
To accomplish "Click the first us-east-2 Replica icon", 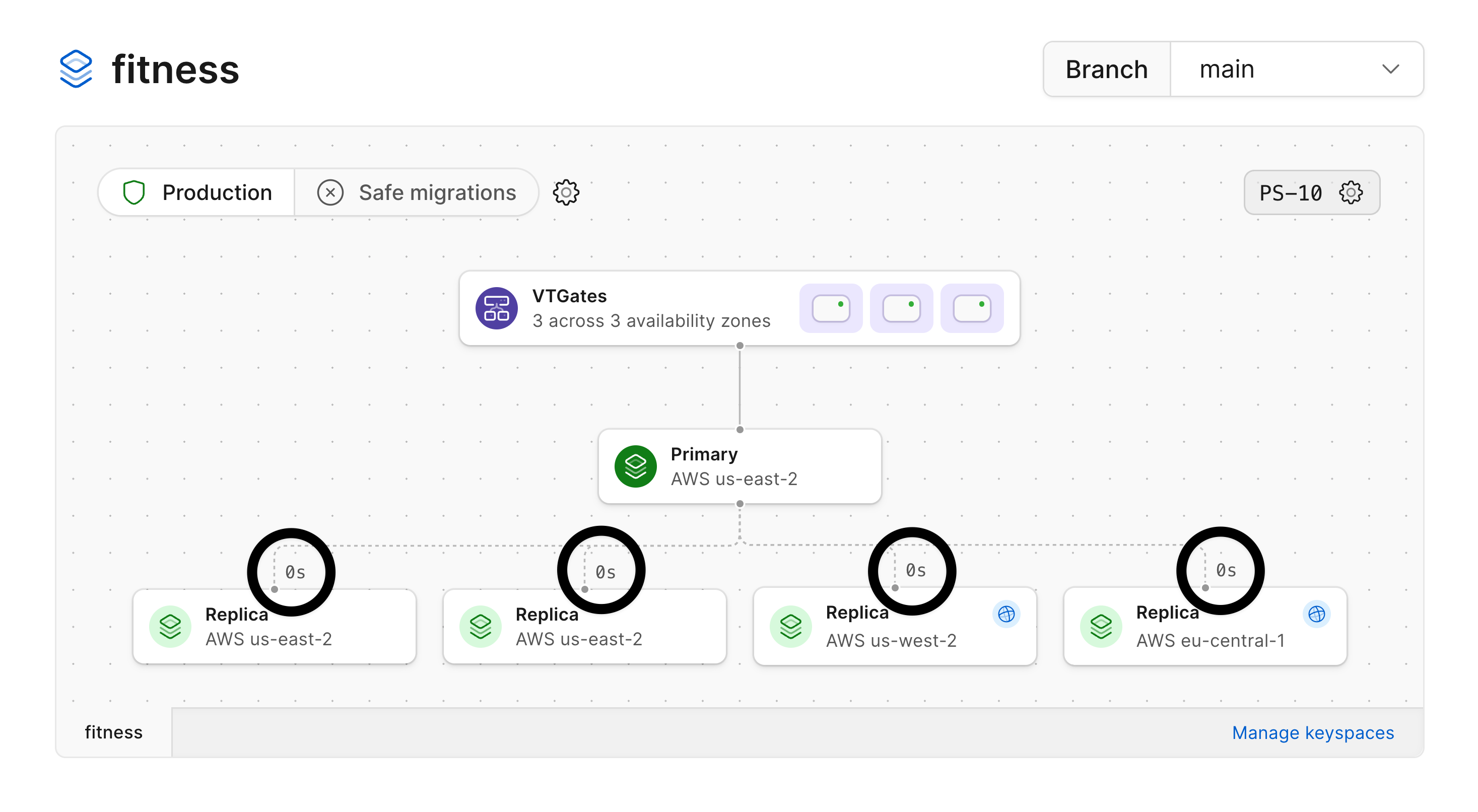I will [170, 627].
